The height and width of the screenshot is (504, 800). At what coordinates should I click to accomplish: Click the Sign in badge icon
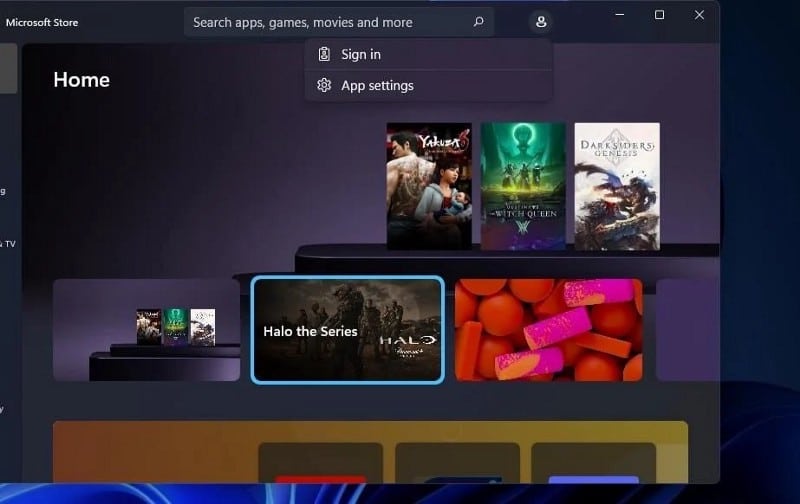coord(324,54)
